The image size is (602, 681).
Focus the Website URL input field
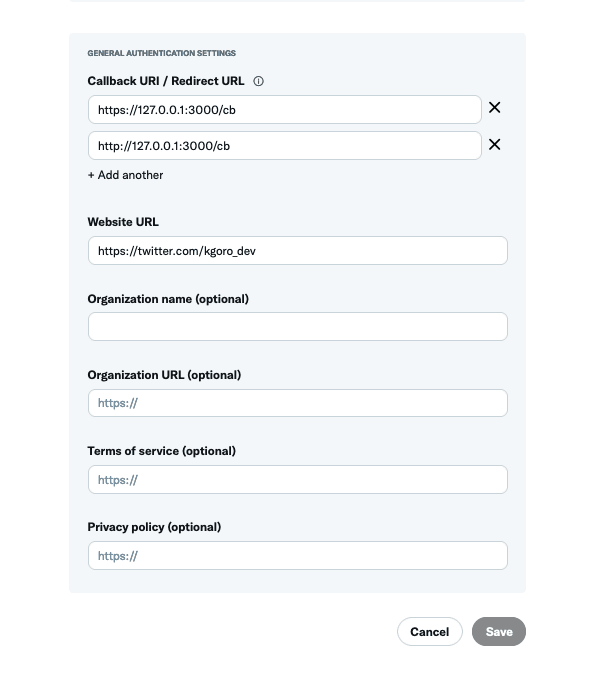(298, 251)
